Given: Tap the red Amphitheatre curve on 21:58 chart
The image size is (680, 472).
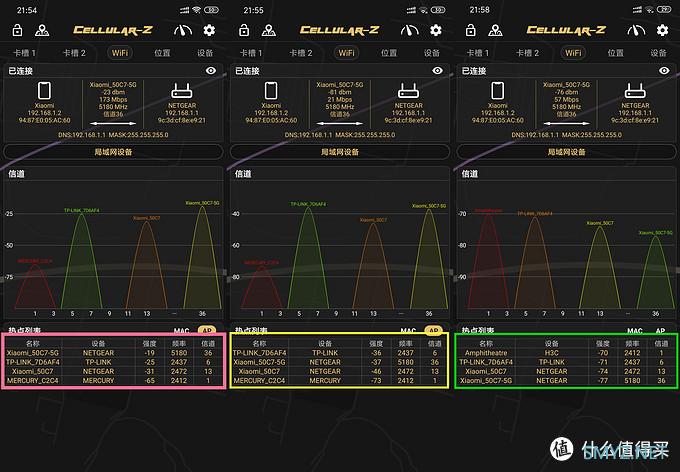Looking at the screenshot, I should pyautogui.click(x=488, y=260).
